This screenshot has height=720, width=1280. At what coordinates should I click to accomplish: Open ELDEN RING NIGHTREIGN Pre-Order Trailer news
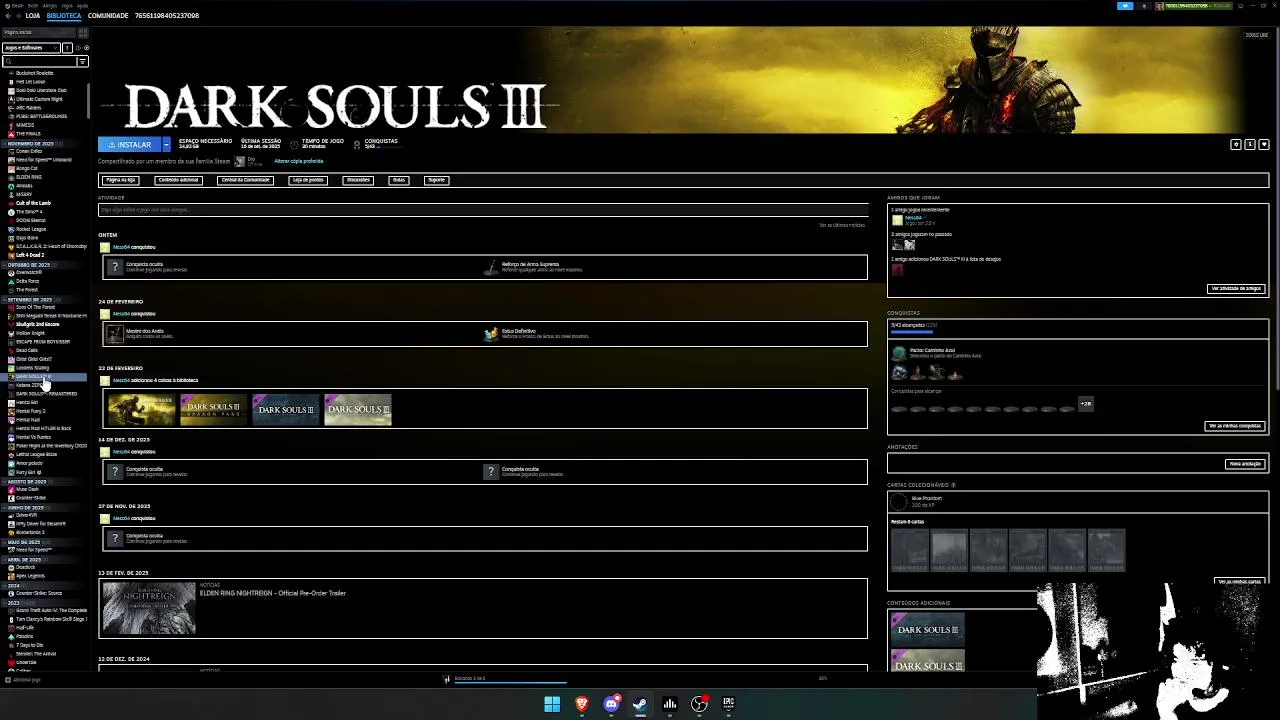[273, 593]
